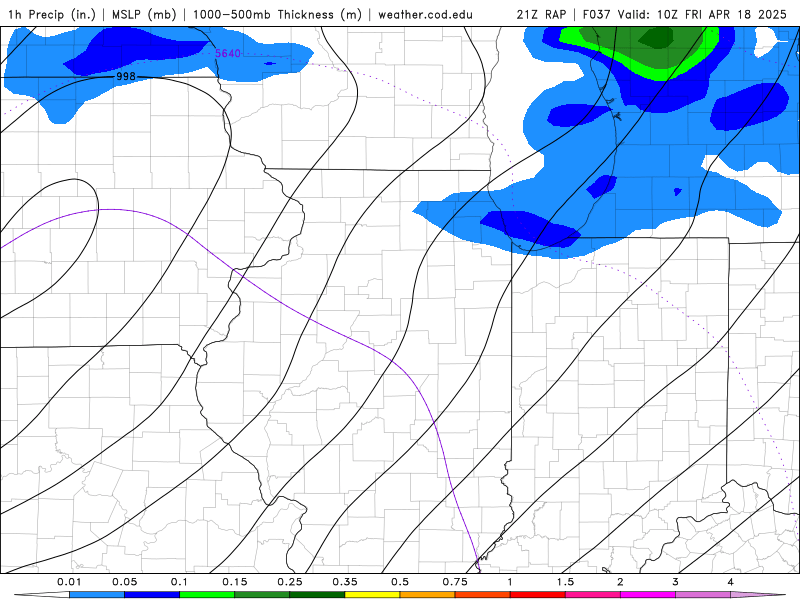800x600 pixels.
Task: Click the '2' legend value
Action: 620,582
